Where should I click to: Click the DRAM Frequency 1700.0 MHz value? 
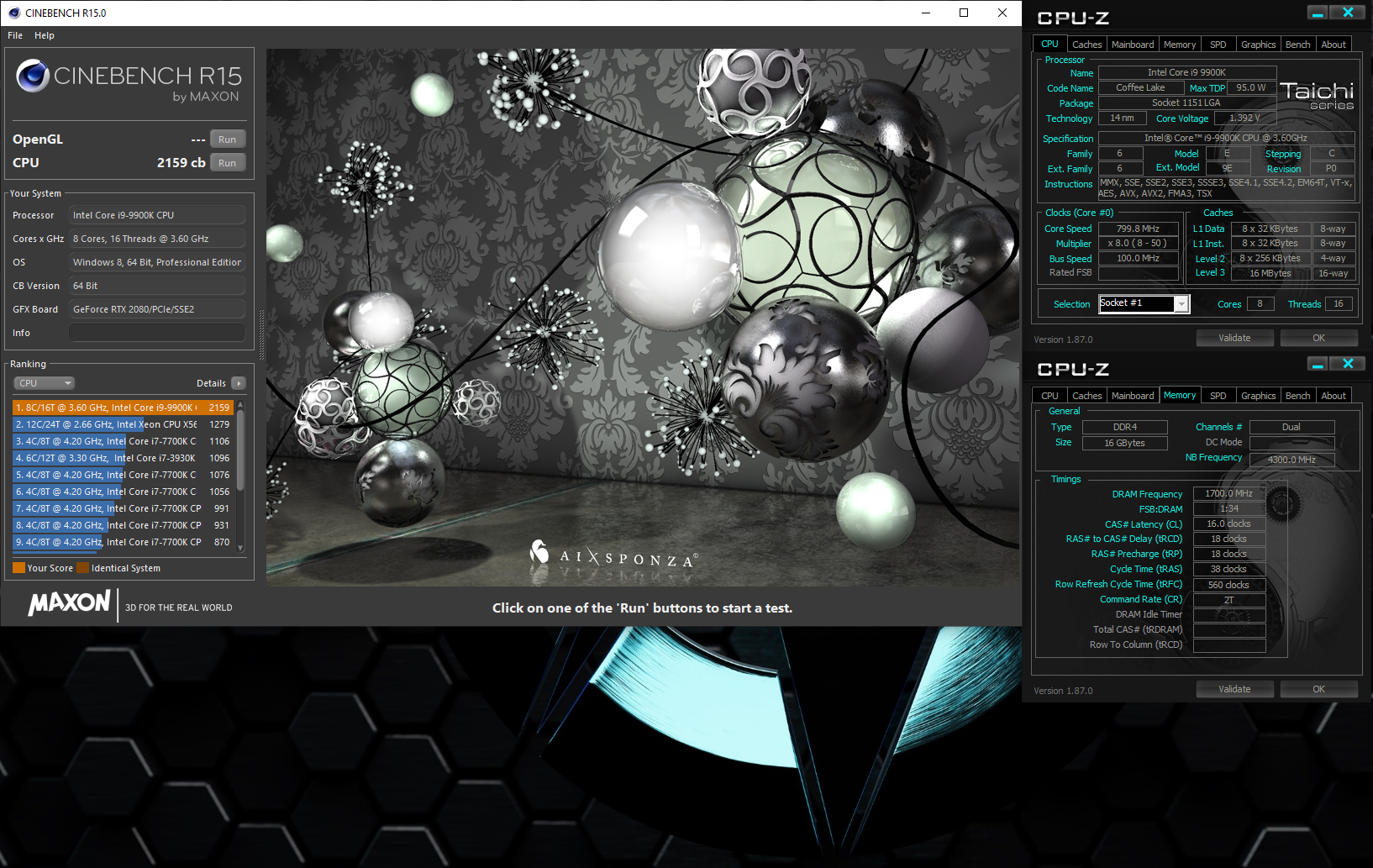(1229, 494)
